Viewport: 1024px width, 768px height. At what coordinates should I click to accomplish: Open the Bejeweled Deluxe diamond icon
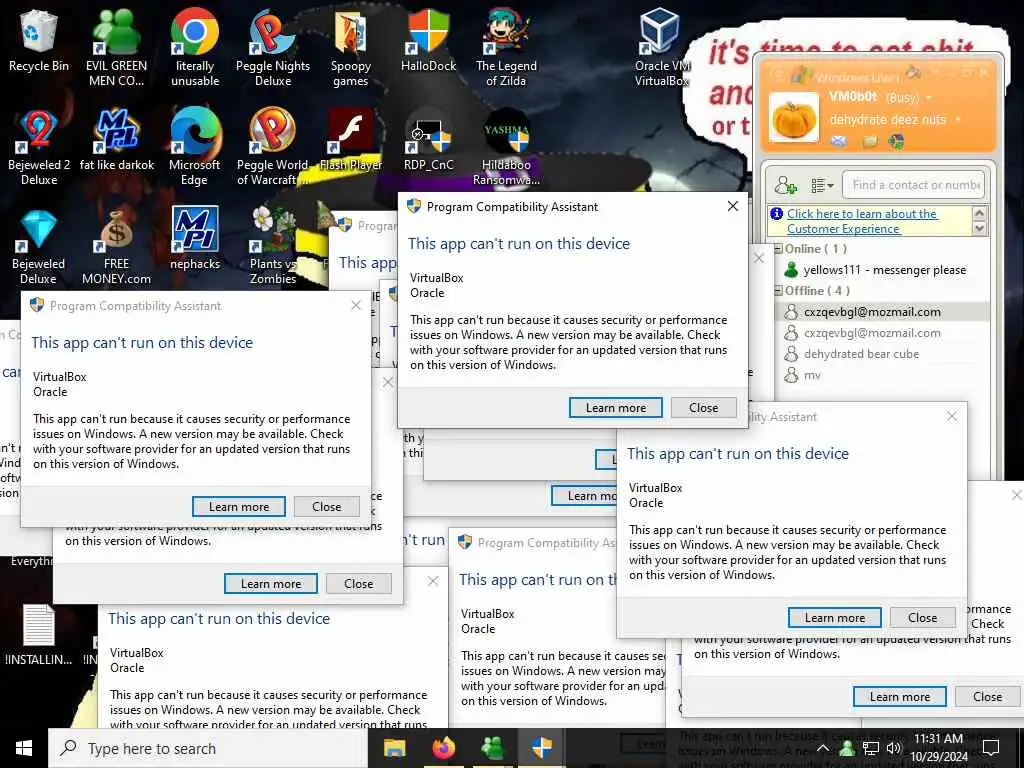tap(39, 247)
